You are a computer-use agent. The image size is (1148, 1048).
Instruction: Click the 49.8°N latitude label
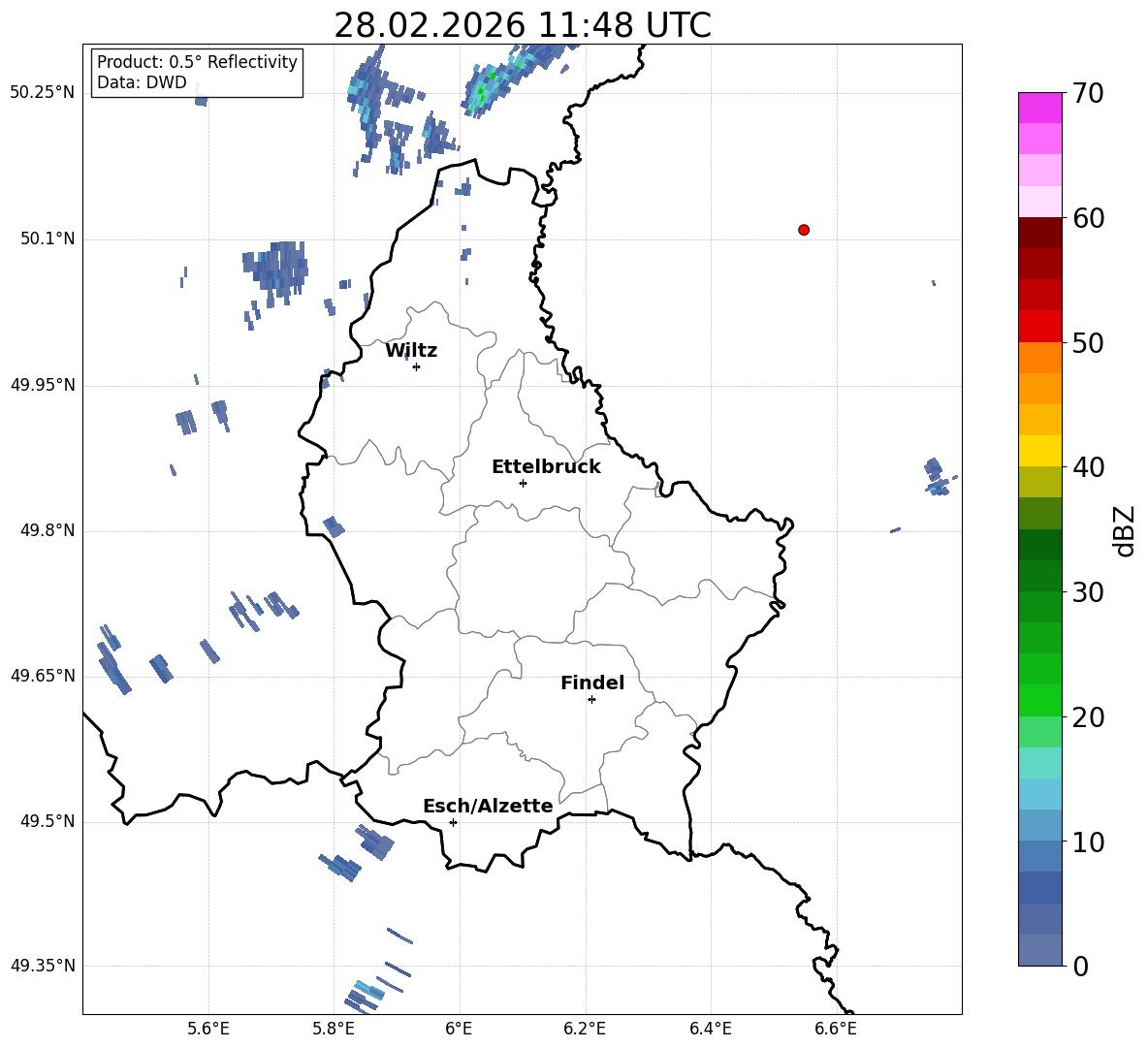[48, 530]
